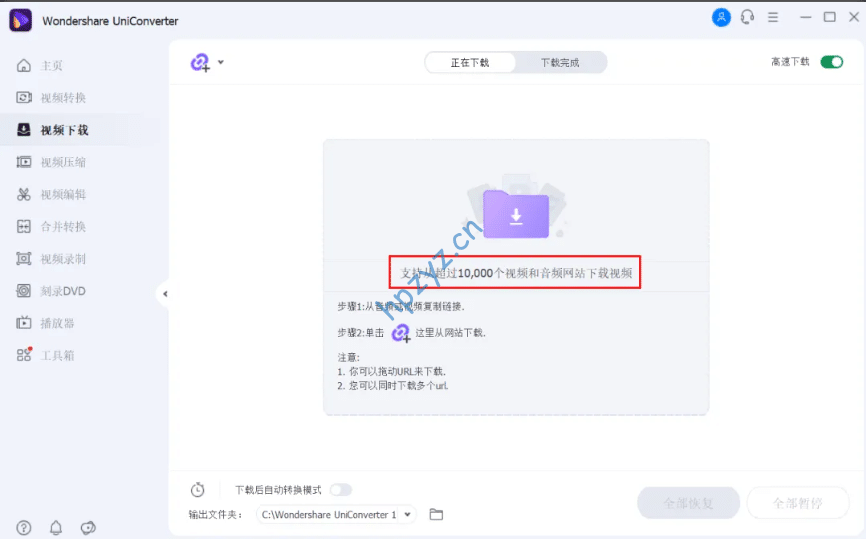Click the download folder drop area
This screenshot has height=539, width=866.
pos(516,212)
